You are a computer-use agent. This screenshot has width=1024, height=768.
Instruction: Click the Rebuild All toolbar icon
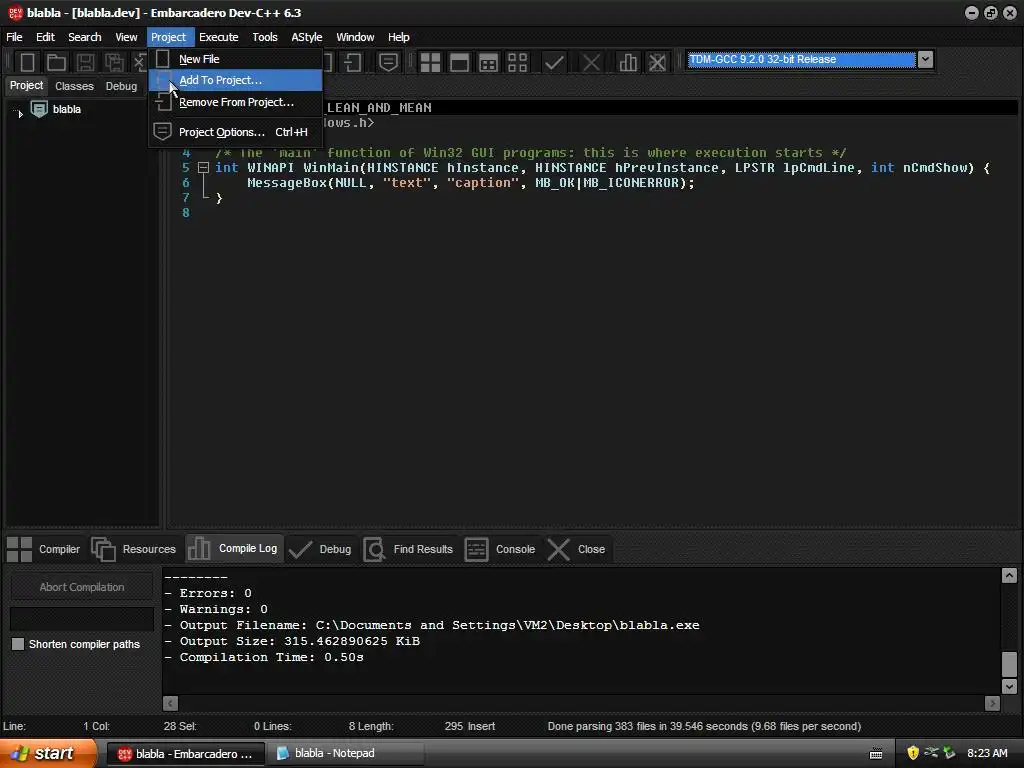pyautogui.click(x=517, y=63)
